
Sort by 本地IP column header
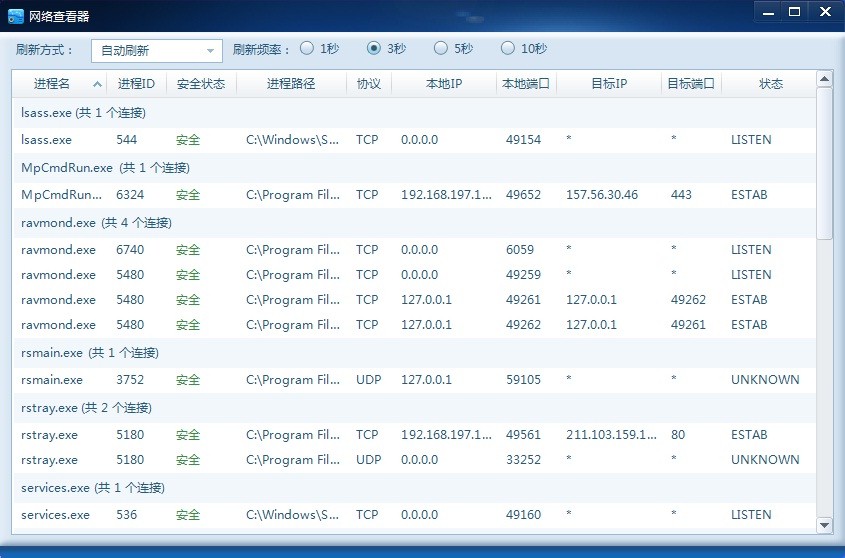tap(444, 84)
